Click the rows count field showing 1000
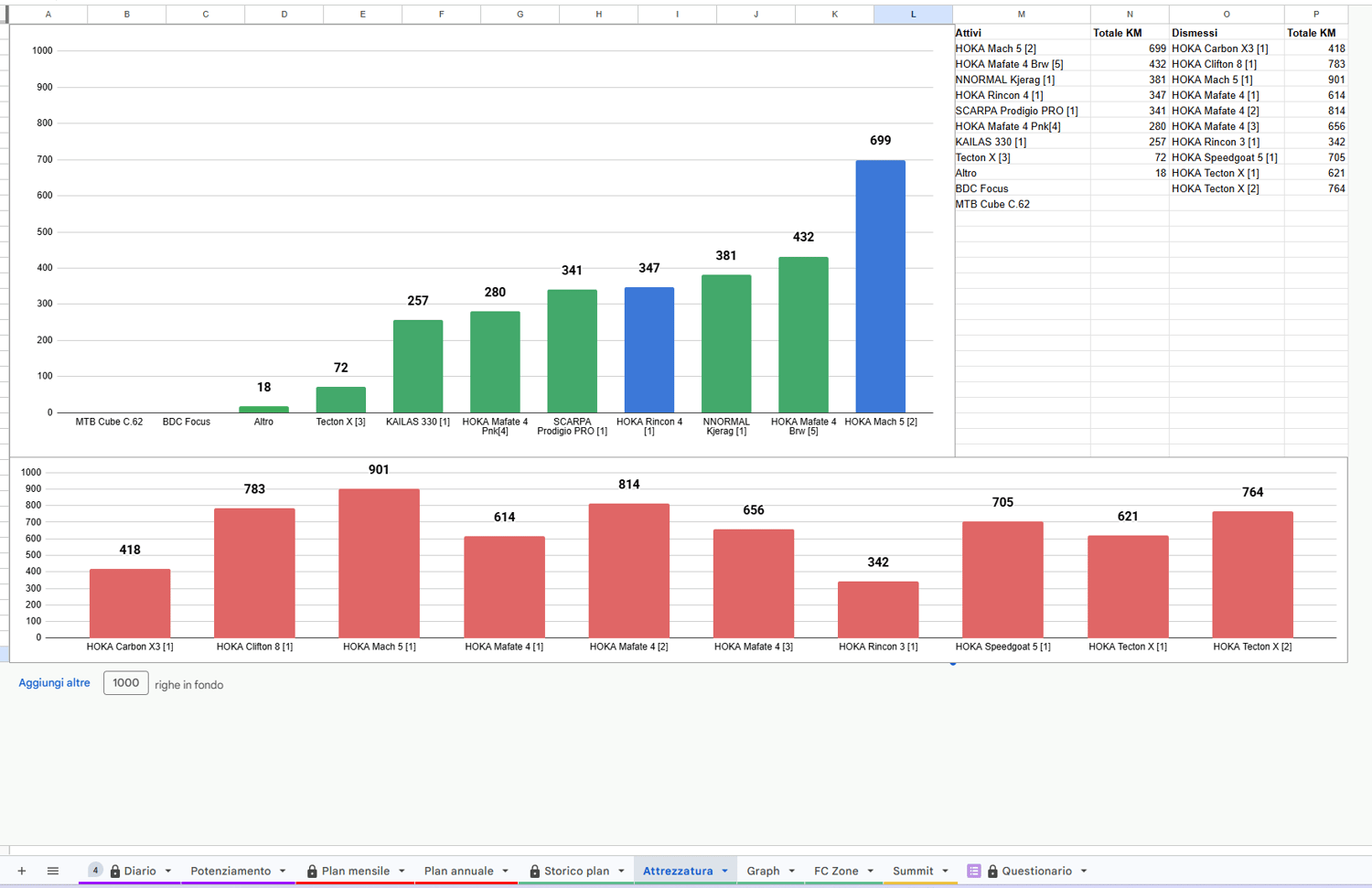Image resolution: width=1372 pixels, height=888 pixels. [x=126, y=683]
